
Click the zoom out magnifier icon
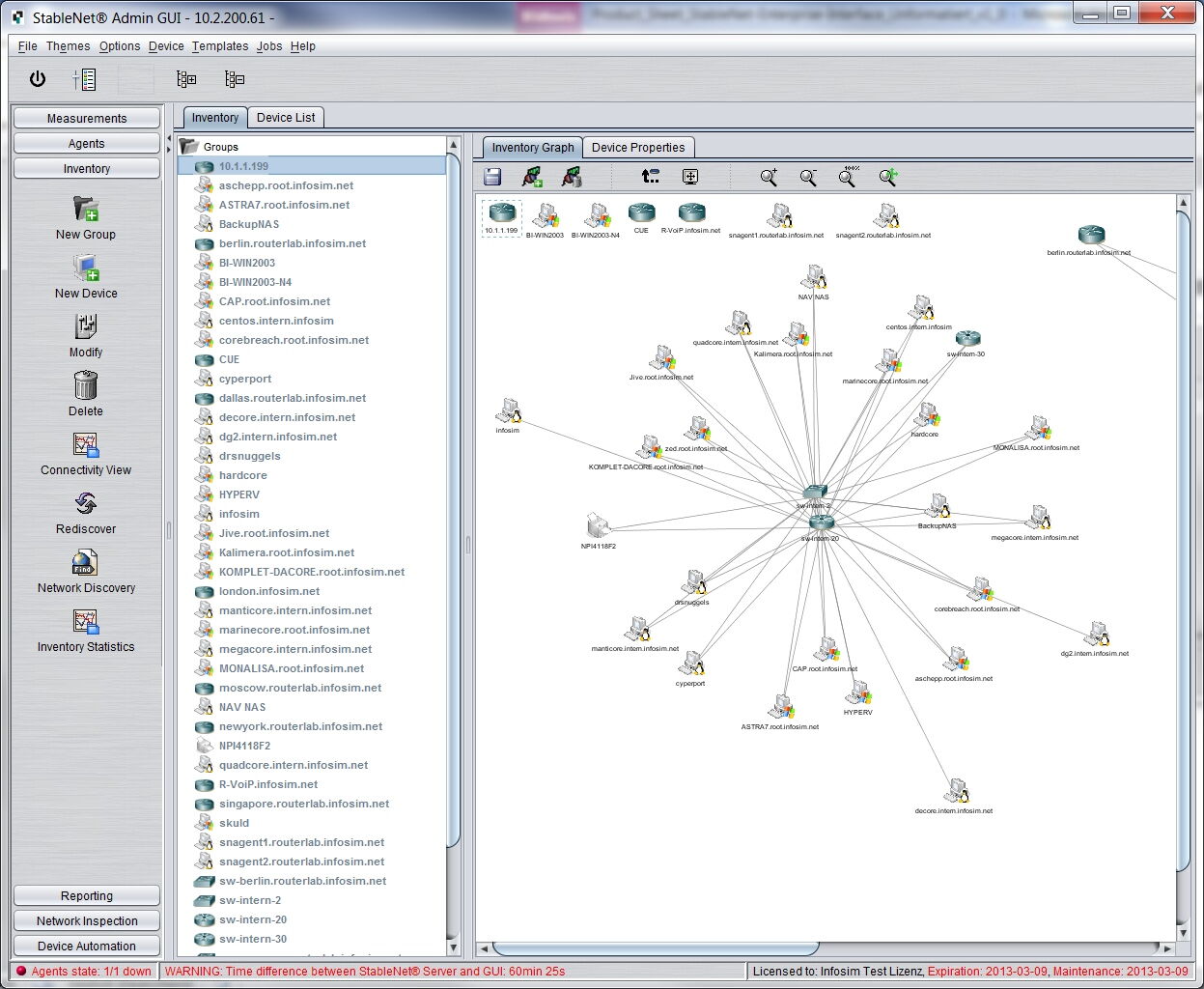[x=808, y=177]
